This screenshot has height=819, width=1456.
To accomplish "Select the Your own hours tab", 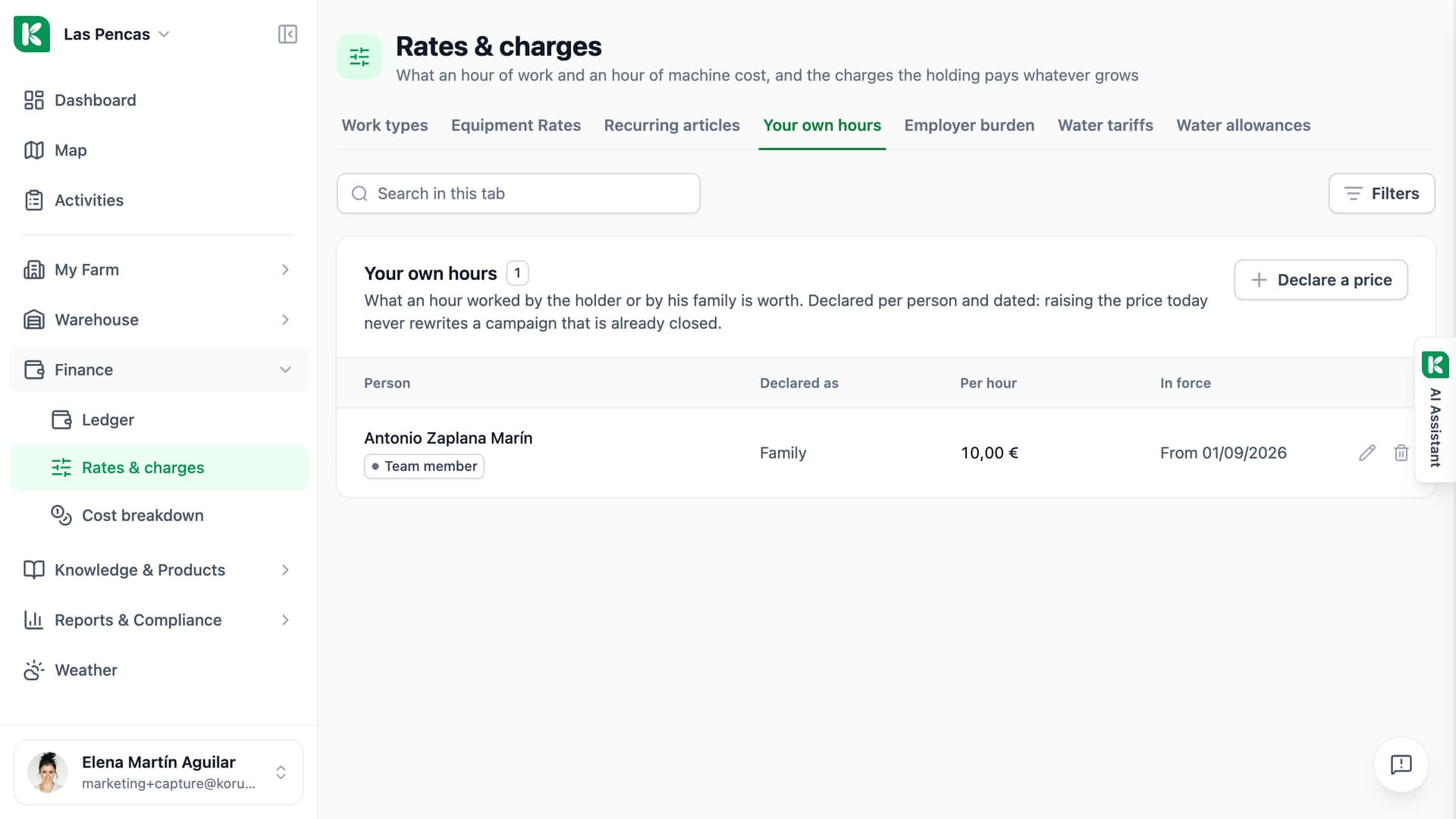I will [x=821, y=125].
